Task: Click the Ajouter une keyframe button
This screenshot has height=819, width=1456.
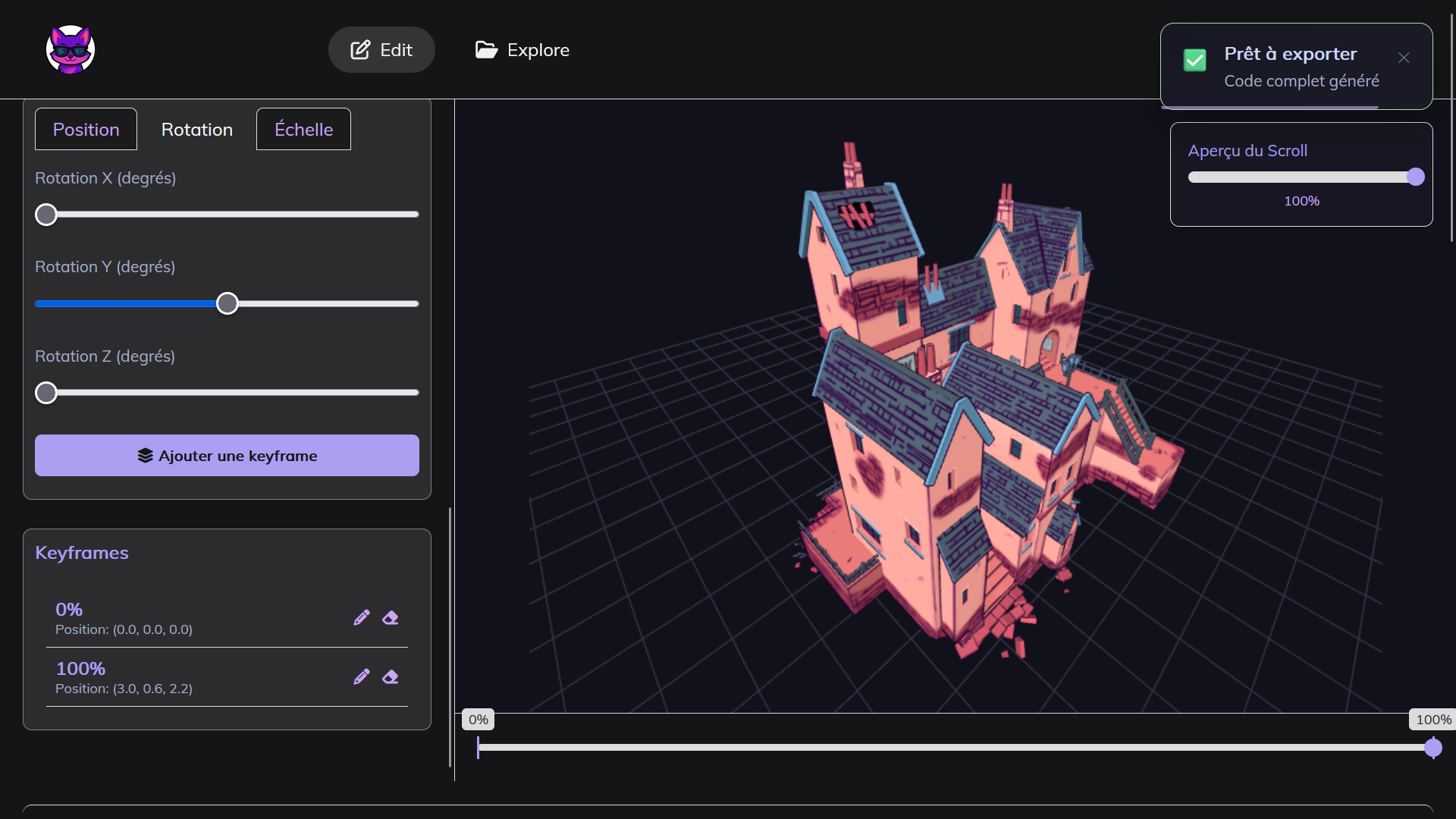Action: tap(227, 455)
